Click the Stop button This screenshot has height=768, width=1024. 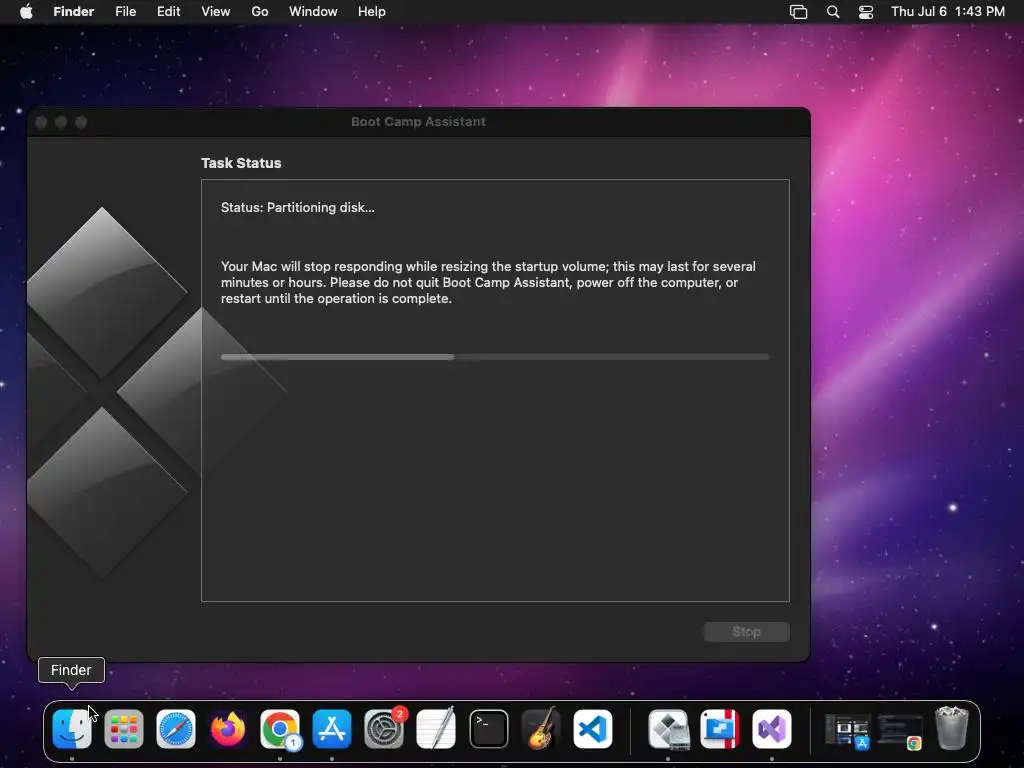click(x=746, y=632)
